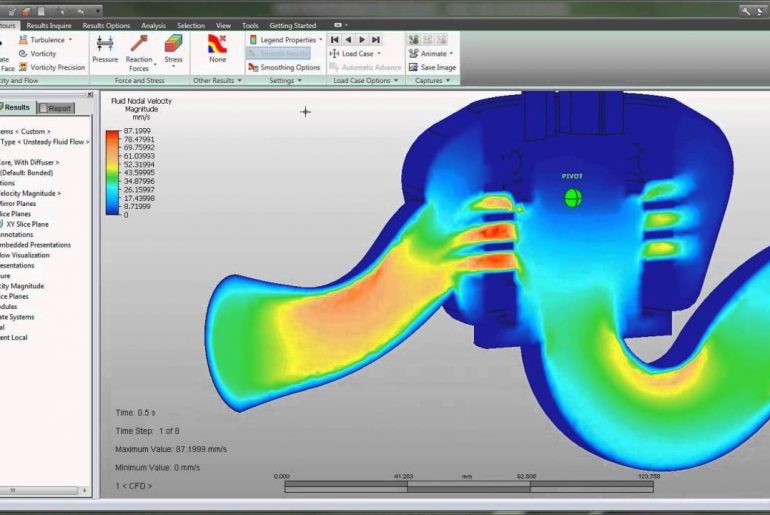Choose None under Other Results
Image resolution: width=770 pixels, height=515 pixels.
(217, 48)
